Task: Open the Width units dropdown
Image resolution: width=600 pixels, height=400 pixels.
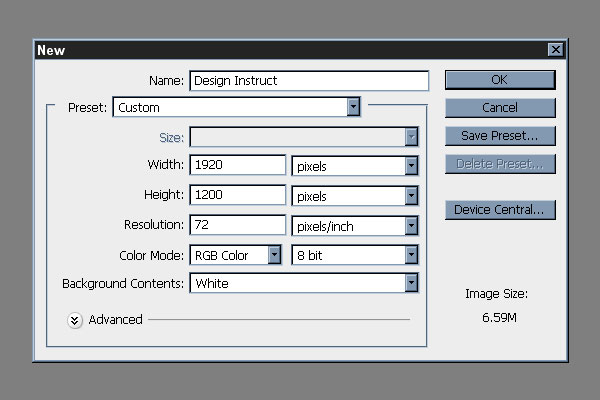Action: (355, 166)
